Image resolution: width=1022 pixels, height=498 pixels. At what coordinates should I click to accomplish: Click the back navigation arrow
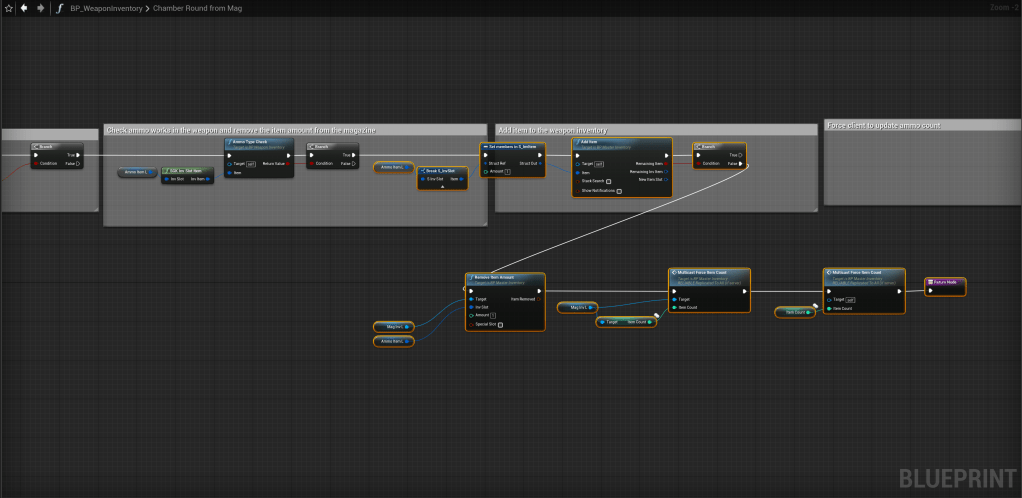(x=24, y=8)
